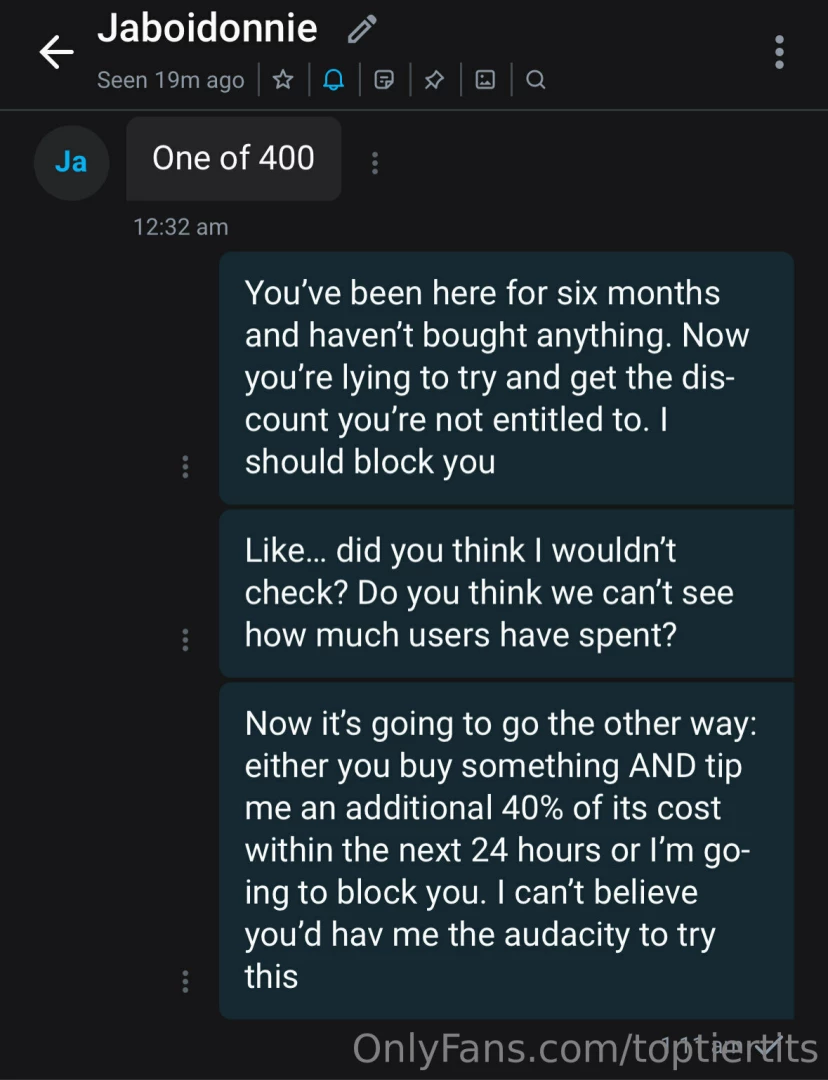The height and width of the screenshot is (1080, 828).
Task: Tap the Ja profile avatar
Action: [70, 162]
